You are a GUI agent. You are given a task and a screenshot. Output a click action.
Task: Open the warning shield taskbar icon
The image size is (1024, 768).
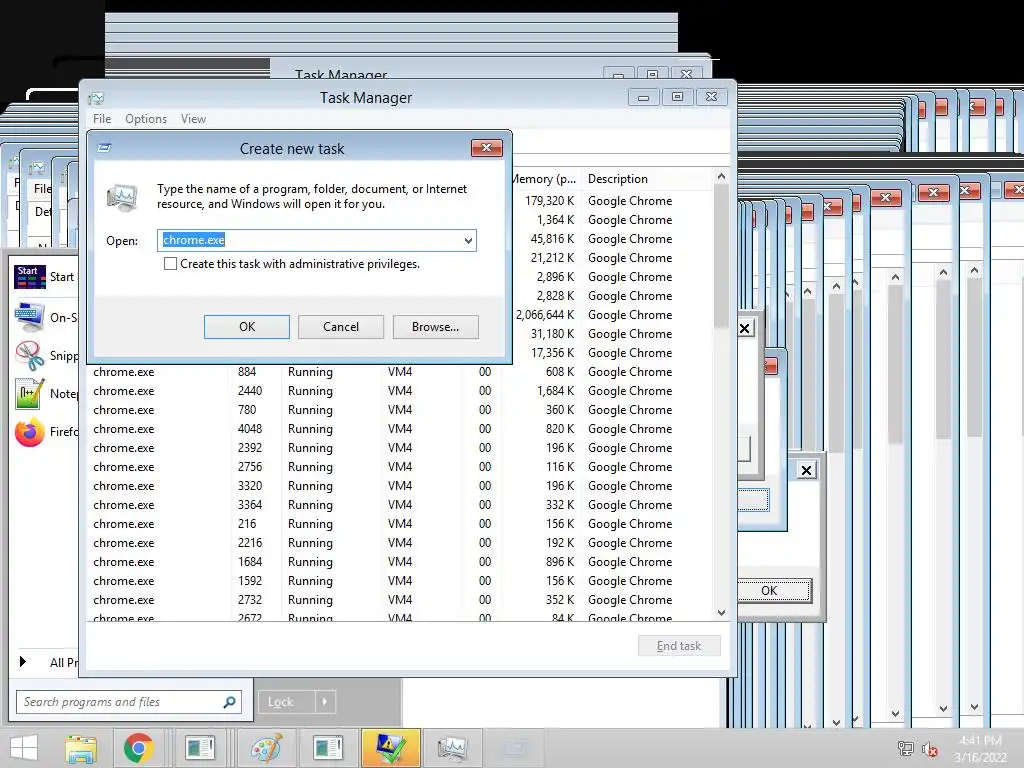coord(389,748)
